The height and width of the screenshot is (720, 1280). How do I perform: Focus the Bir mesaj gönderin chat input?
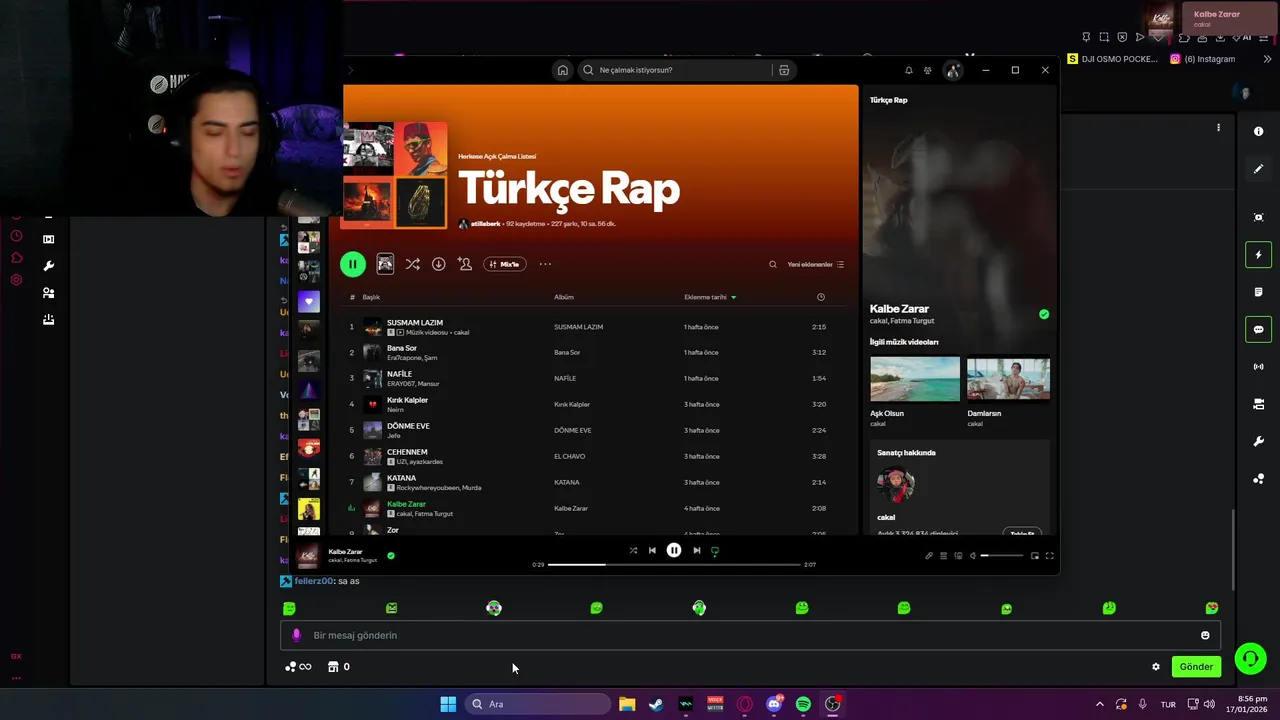pyautogui.click(x=750, y=635)
